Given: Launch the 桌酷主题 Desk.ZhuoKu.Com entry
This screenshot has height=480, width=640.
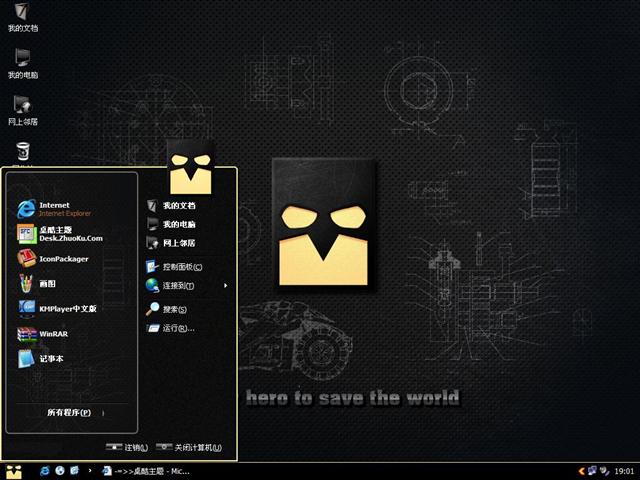Looking at the screenshot, I should point(60,234).
